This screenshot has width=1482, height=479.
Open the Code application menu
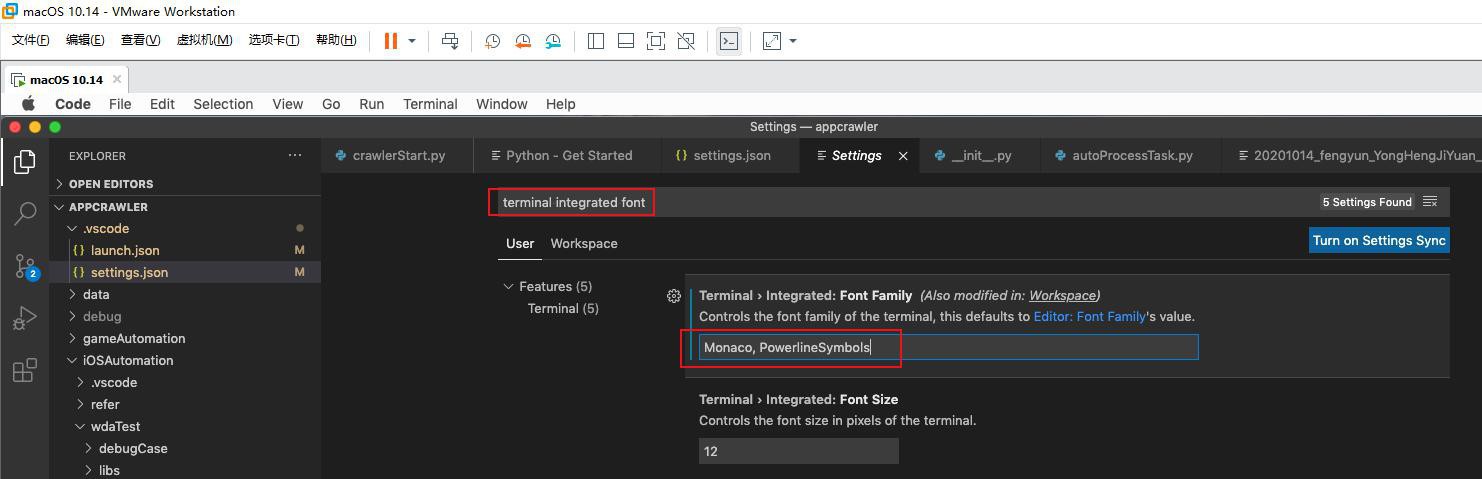click(x=73, y=104)
